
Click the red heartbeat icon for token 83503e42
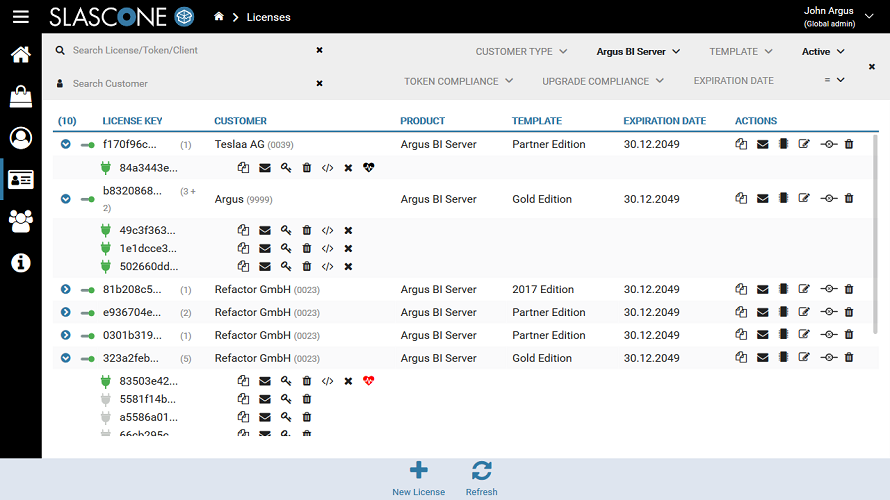click(x=368, y=381)
